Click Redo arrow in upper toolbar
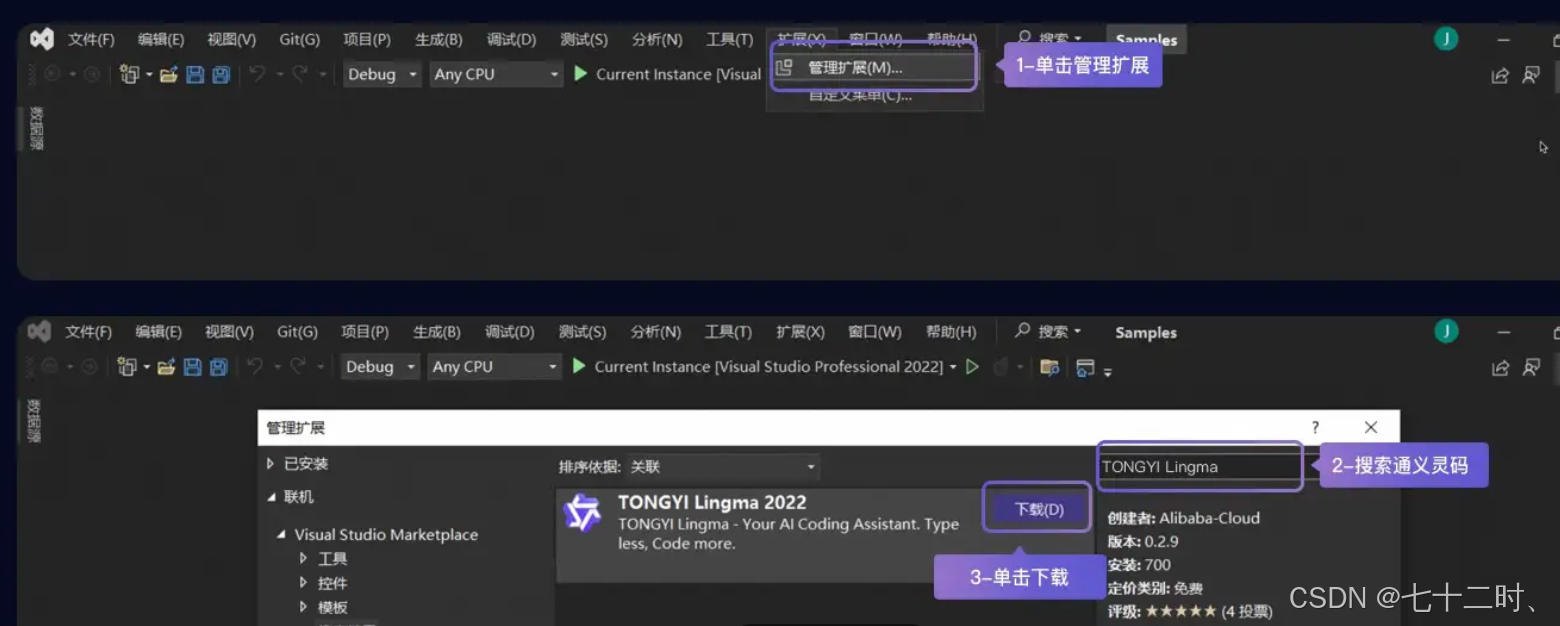 [x=299, y=74]
